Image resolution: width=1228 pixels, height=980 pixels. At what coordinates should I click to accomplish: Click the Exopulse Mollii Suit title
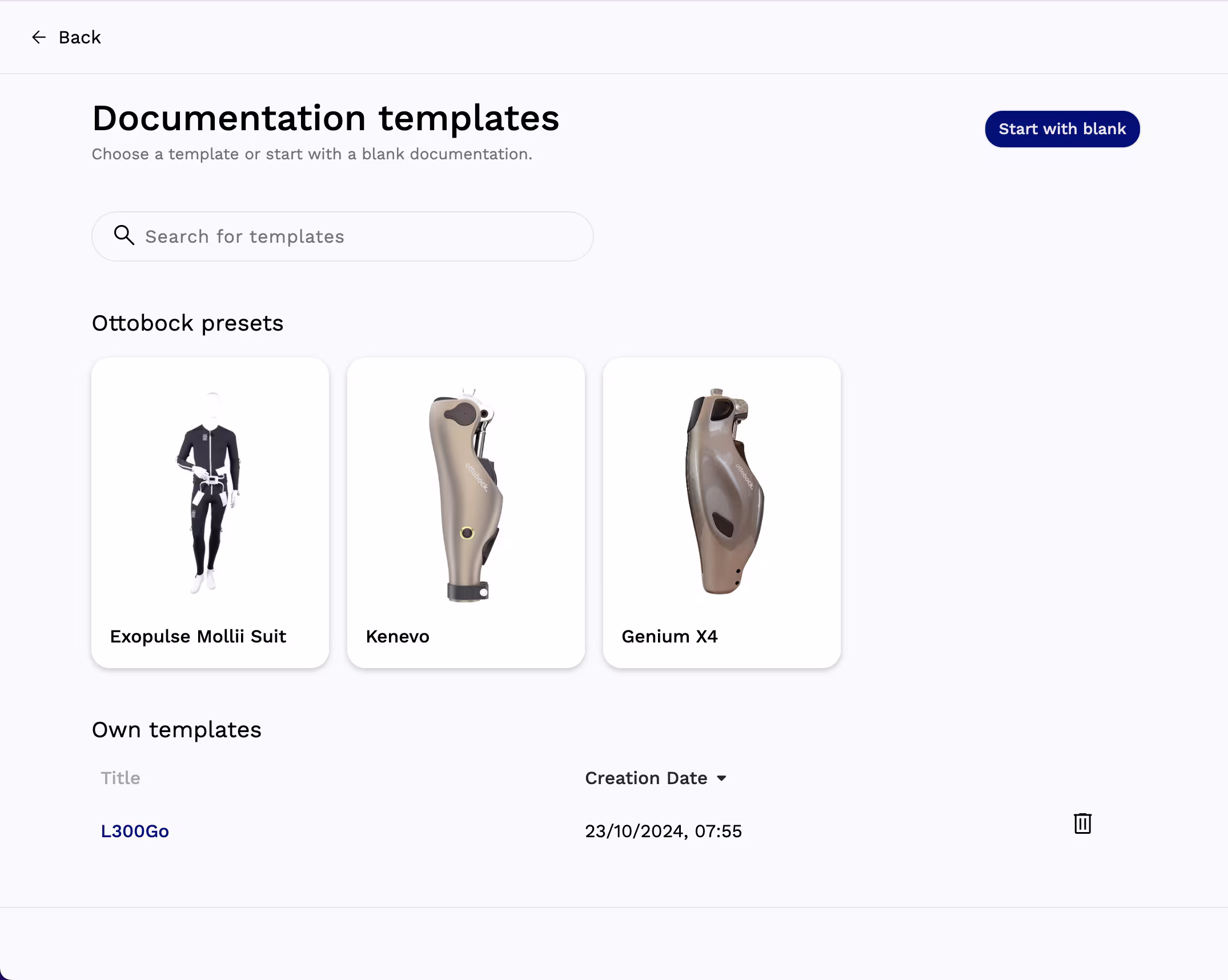click(198, 636)
